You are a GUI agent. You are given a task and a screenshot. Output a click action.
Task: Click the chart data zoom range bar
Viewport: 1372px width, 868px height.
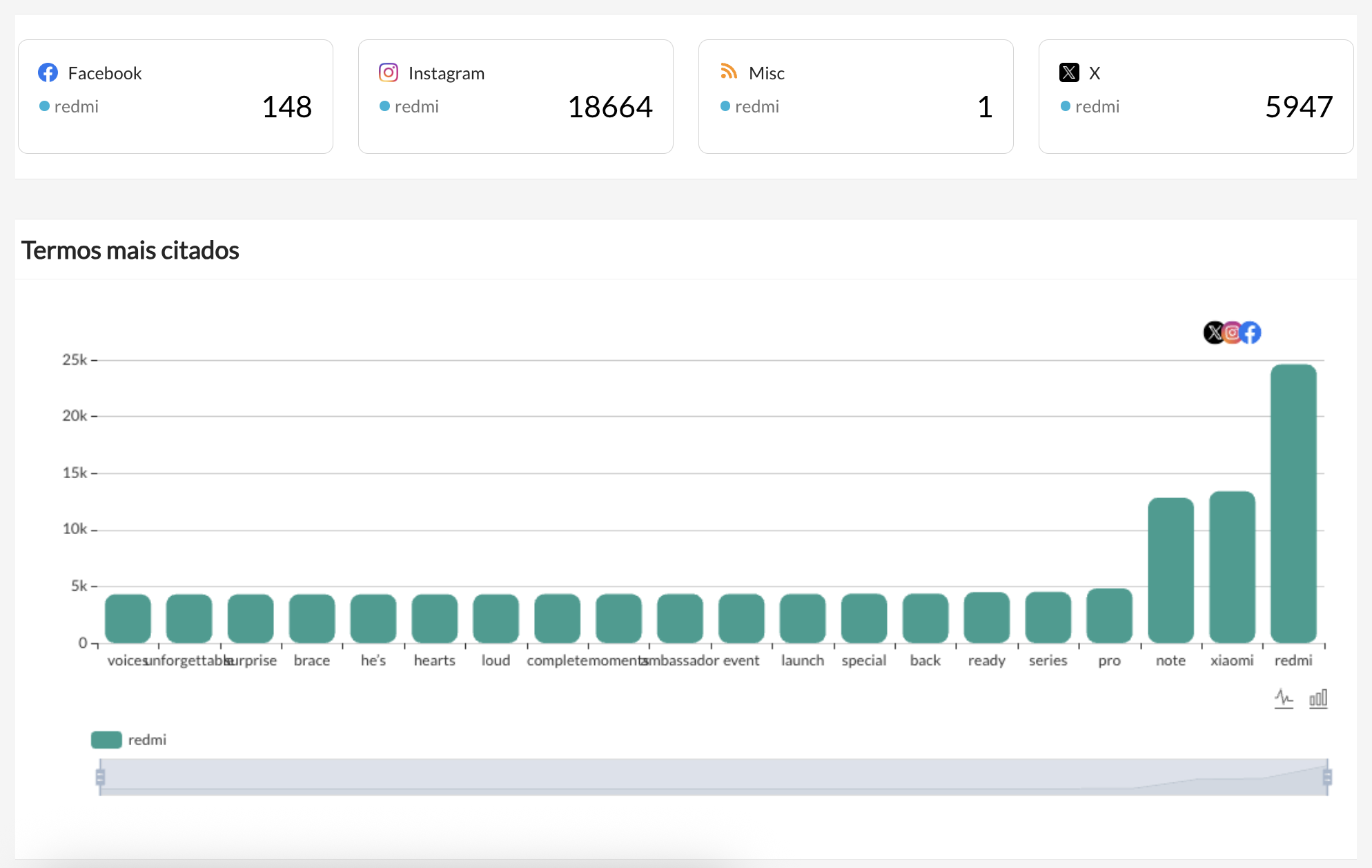pyautogui.click(x=714, y=778)
